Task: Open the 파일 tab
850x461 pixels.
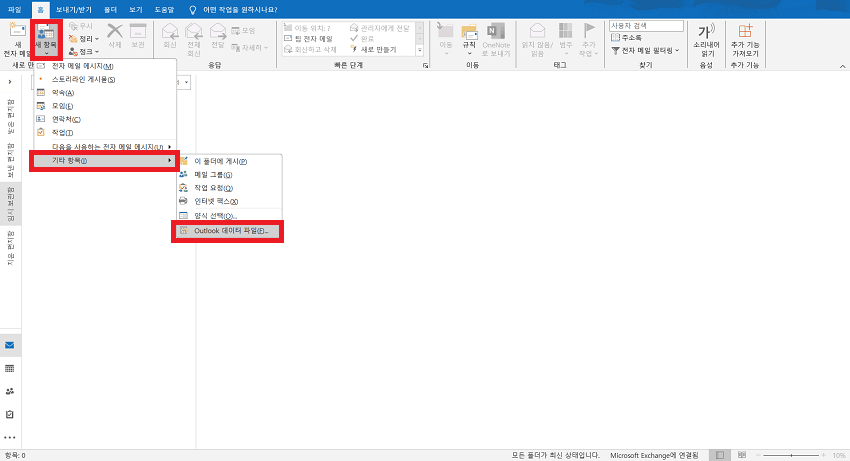Action: click(x=14, y=10)
